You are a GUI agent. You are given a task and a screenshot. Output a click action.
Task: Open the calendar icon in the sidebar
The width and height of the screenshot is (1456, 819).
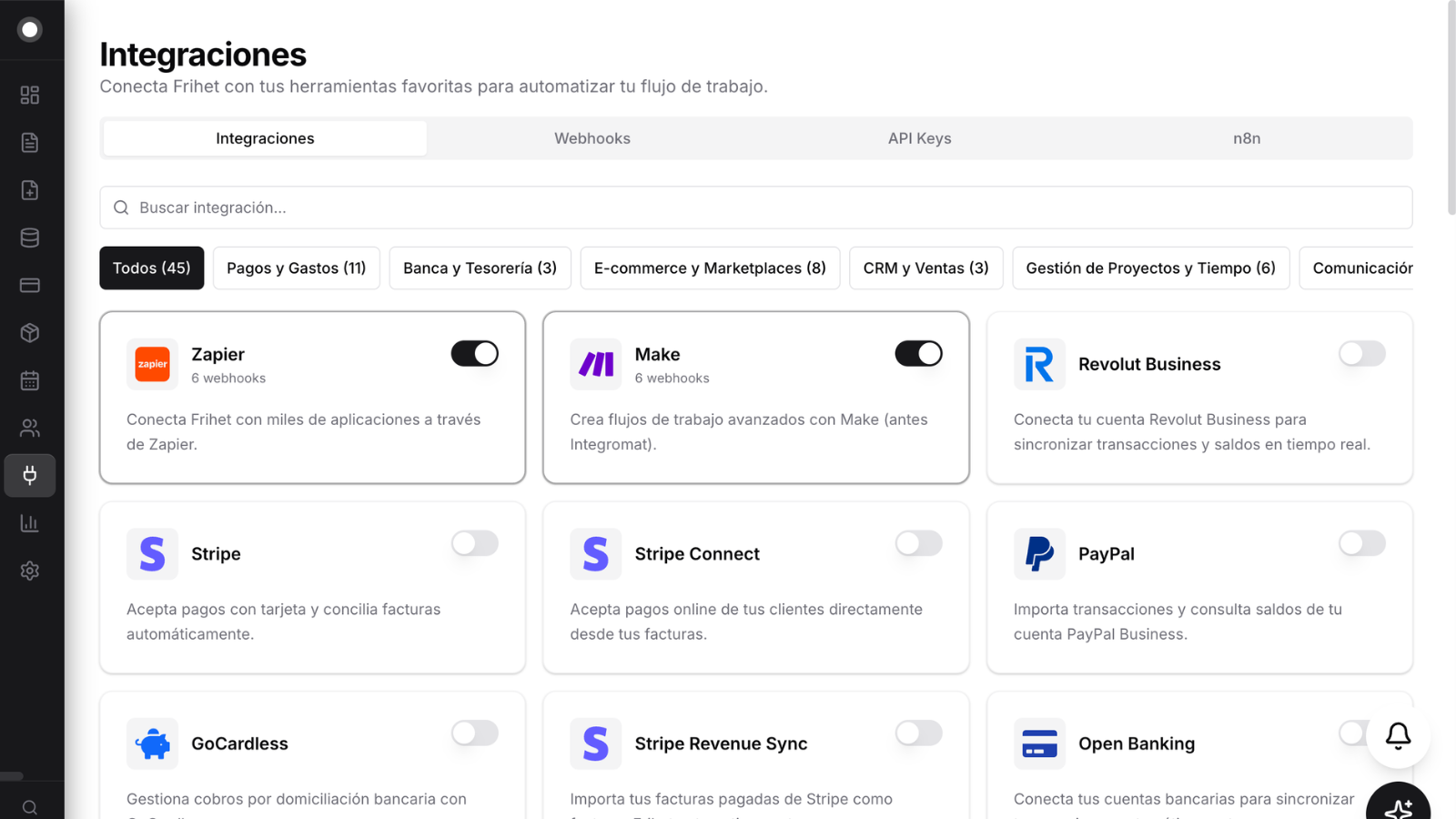click(x=30, y=380)
